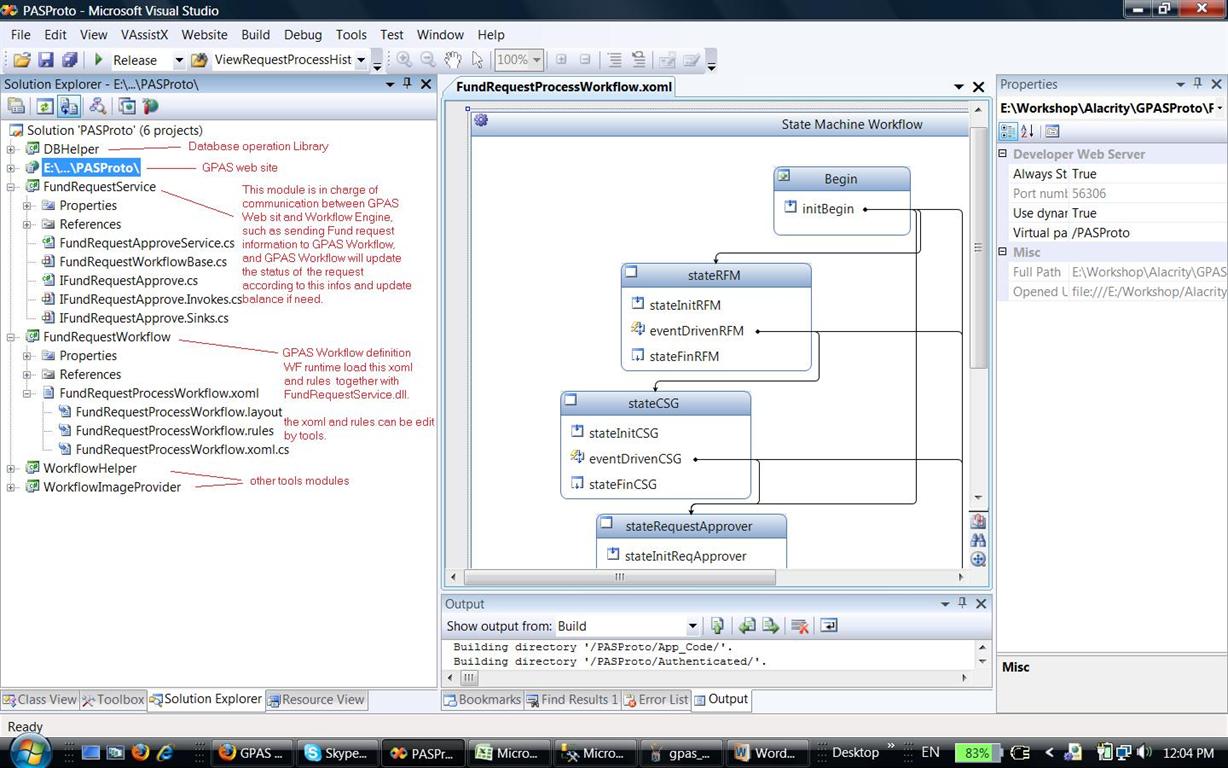Open the Build menu
1228x768 pixels.
pos(256,34)
